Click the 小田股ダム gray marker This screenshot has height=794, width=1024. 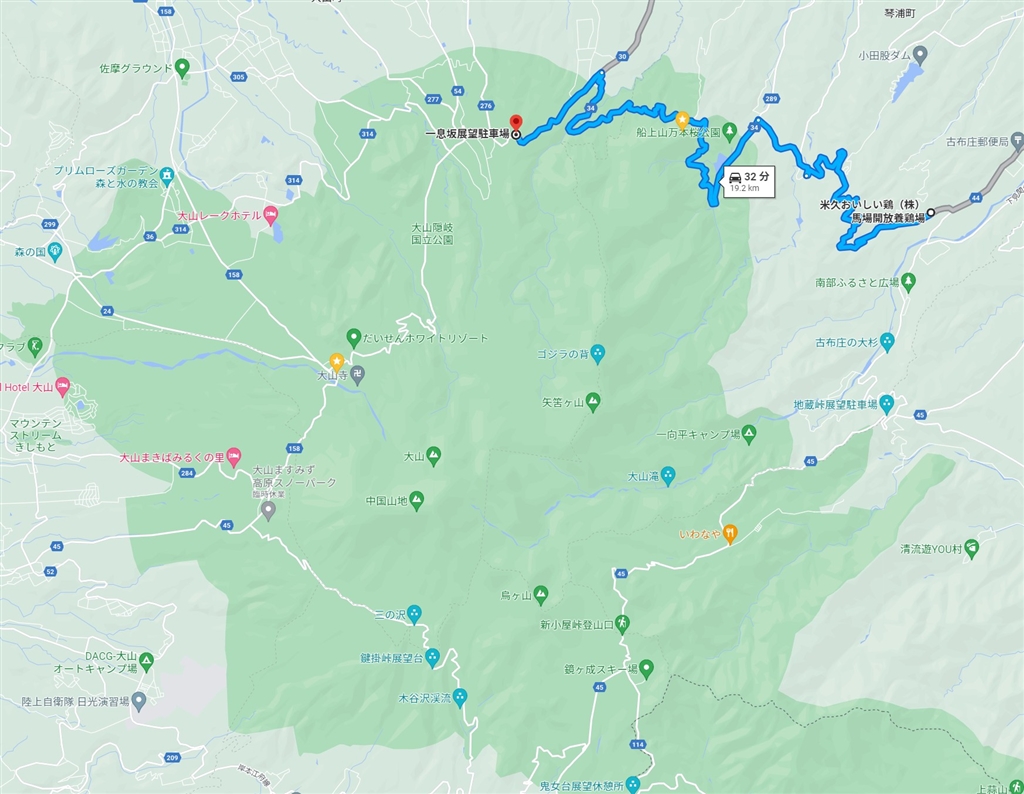click(x=920, y=55)
